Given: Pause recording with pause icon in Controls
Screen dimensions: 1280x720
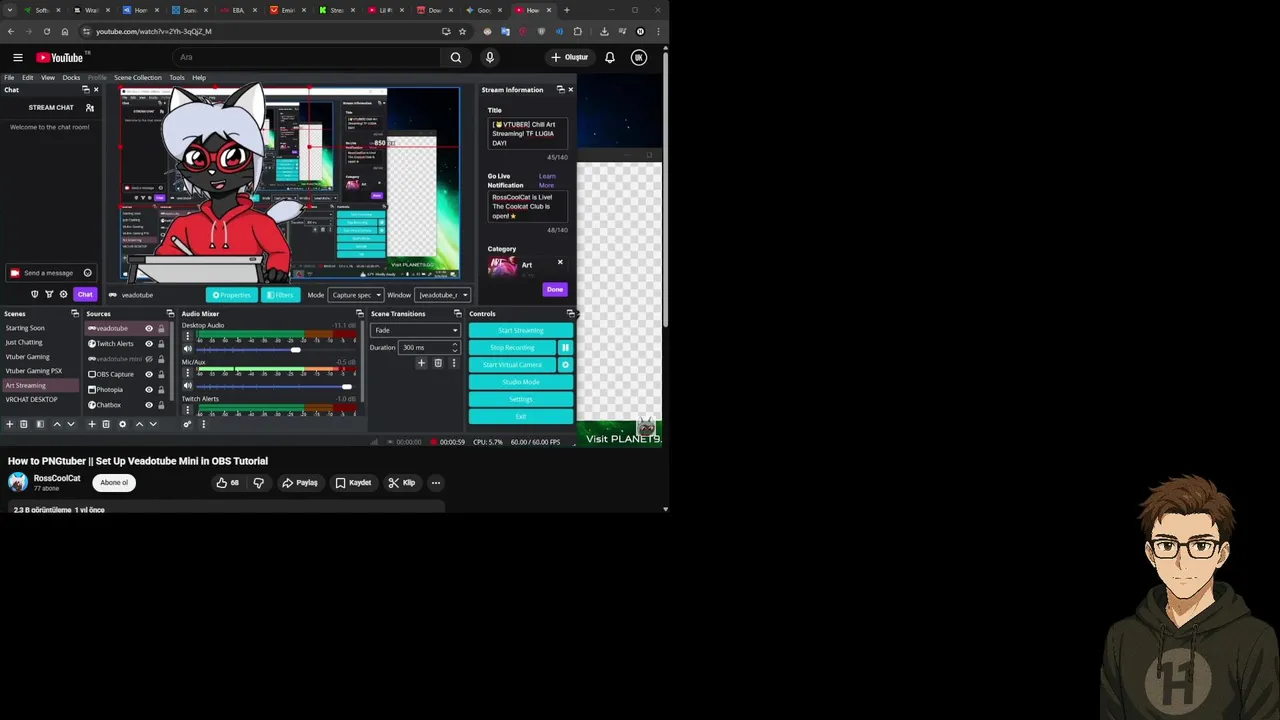Looking at the screenshot, I should [x=565, y=347].
